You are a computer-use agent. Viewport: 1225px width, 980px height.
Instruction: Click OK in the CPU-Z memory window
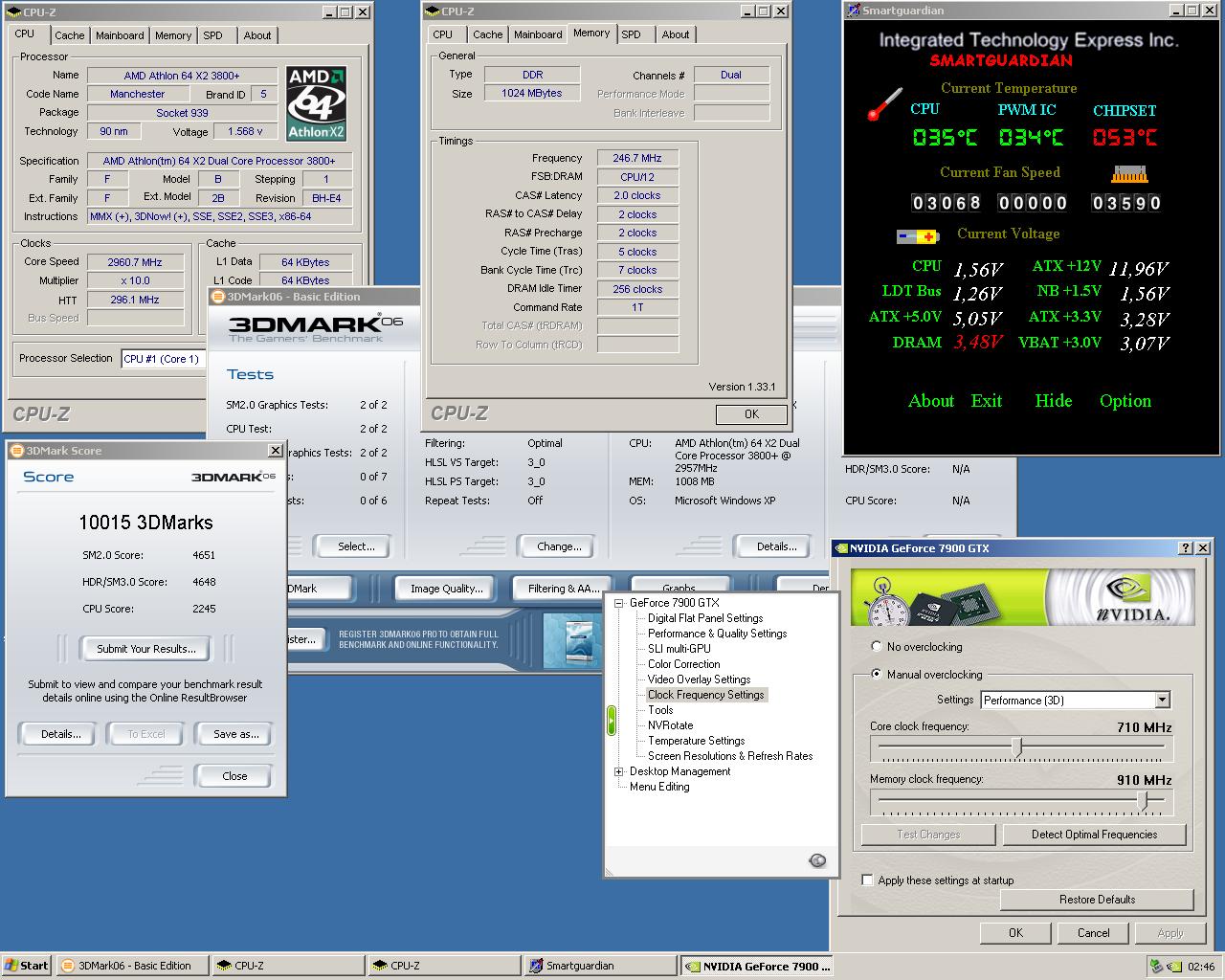point(751,414)
